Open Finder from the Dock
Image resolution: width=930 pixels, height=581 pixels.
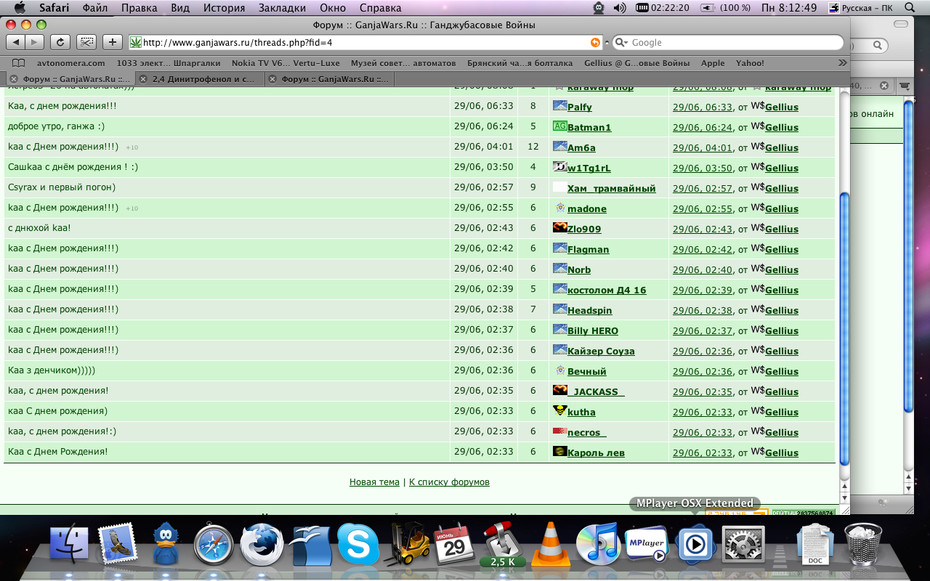[x=69, y=543]
